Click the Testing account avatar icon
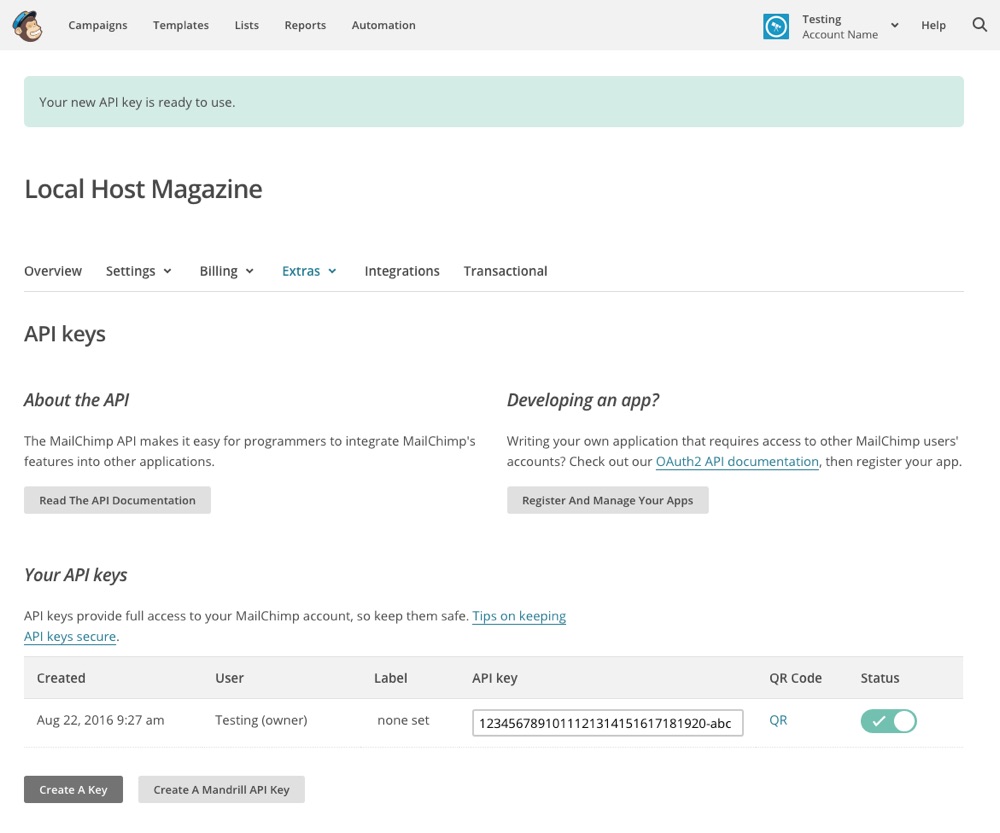The width and height of the screenshot is (1000, 833). (x=776, y=26)
